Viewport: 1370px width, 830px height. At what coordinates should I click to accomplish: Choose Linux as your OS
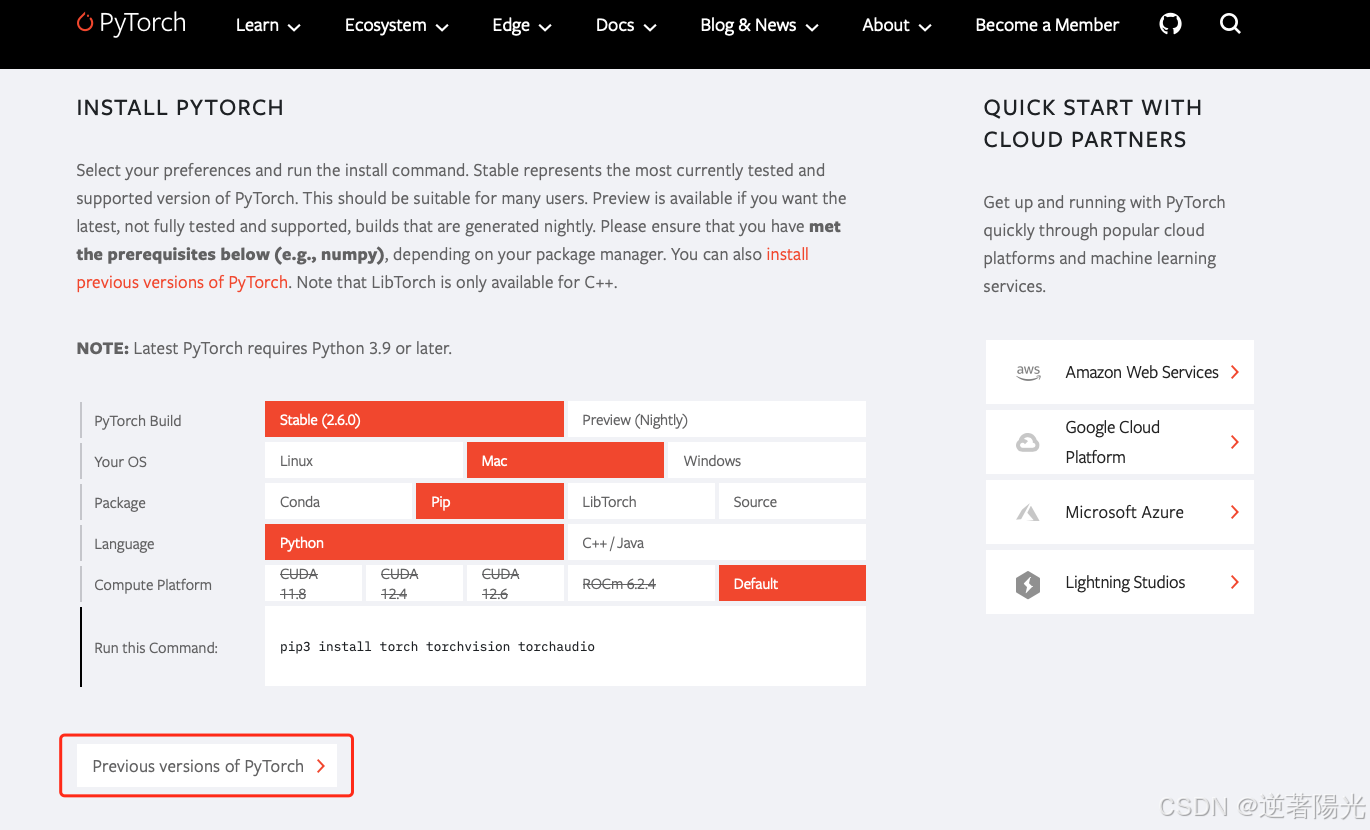pyautogui.click(x=364, y=461)
